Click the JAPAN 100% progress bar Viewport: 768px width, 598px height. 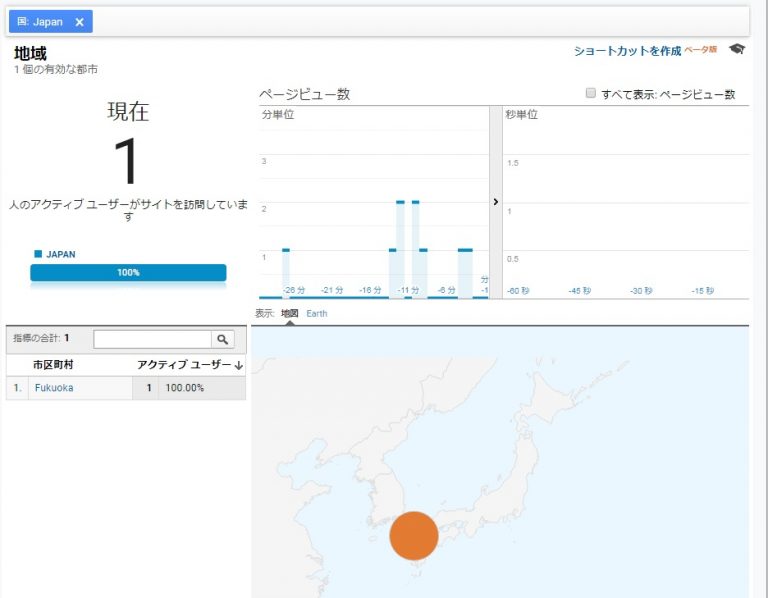pyautogui.click(x=128, y=272)
